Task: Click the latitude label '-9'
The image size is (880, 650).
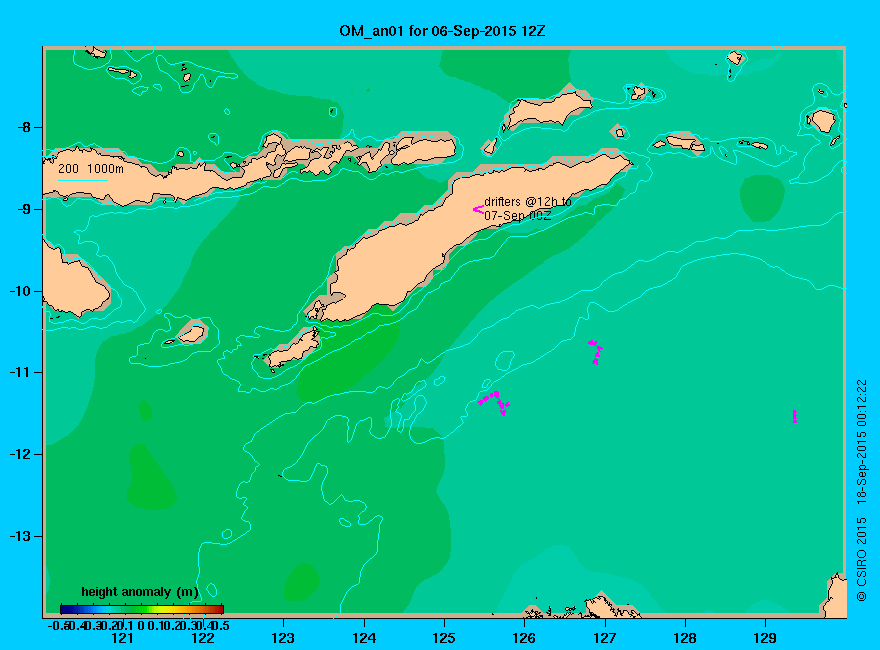Action: point(24,209)
